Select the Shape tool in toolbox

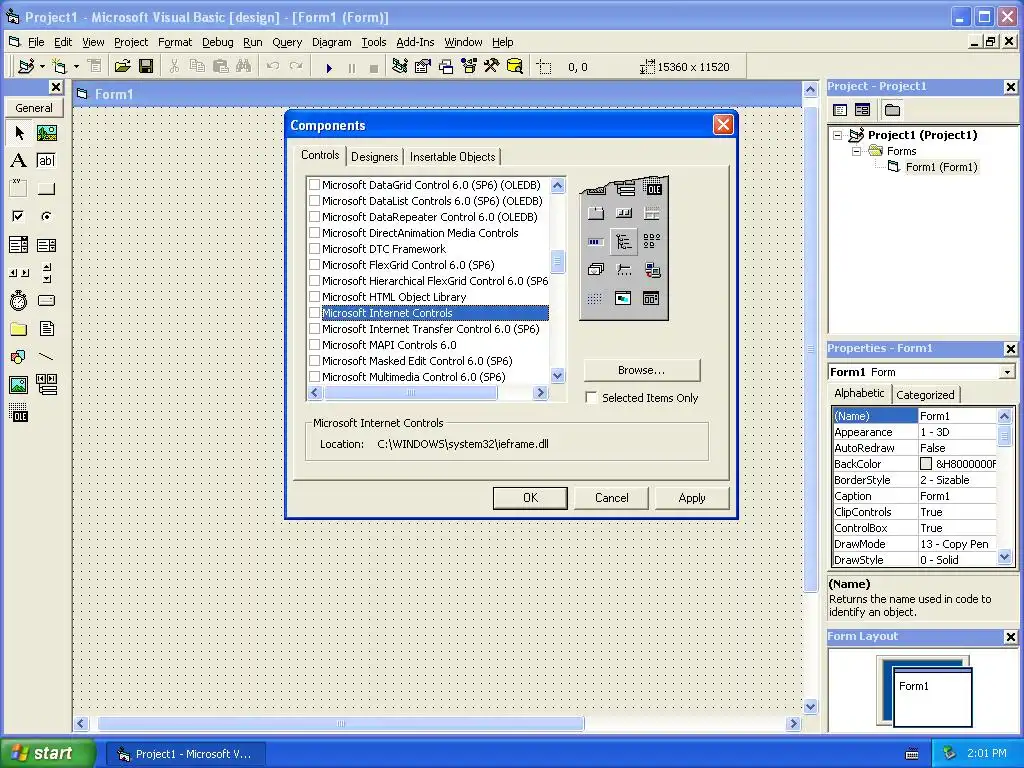click(x=19, y=357)
